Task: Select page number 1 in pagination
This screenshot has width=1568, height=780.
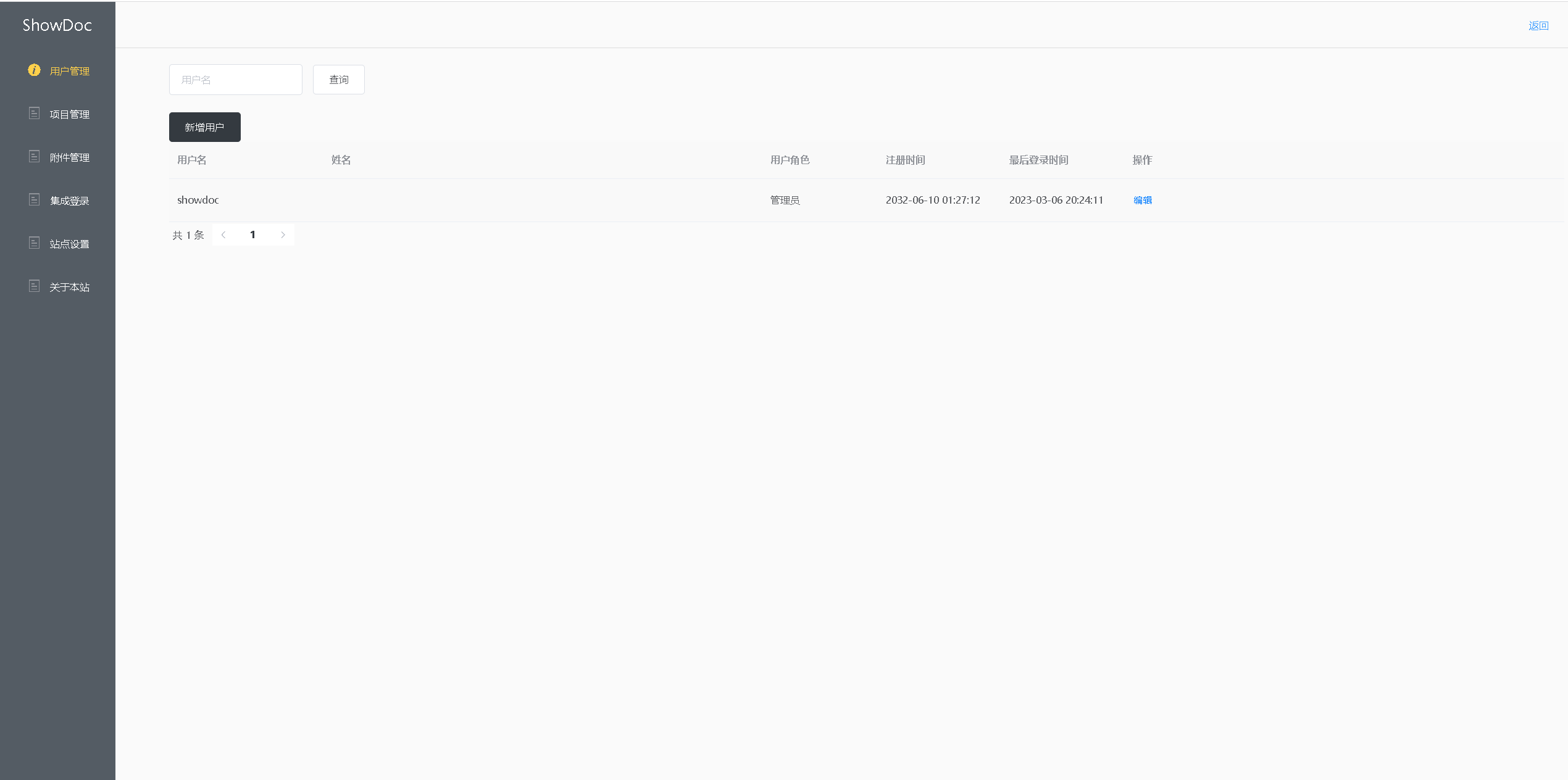Action: pyautogui.click(x=252, y=234)
